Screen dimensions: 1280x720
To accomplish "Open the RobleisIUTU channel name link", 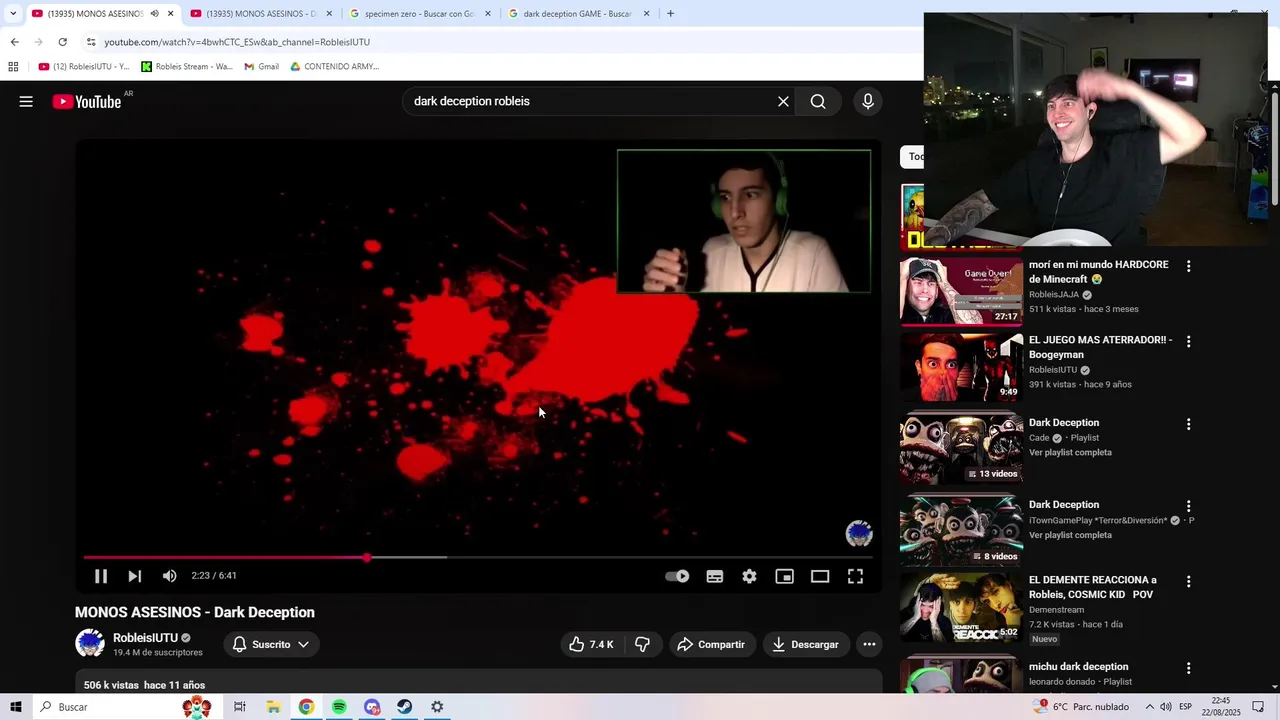I will (145, 637).
